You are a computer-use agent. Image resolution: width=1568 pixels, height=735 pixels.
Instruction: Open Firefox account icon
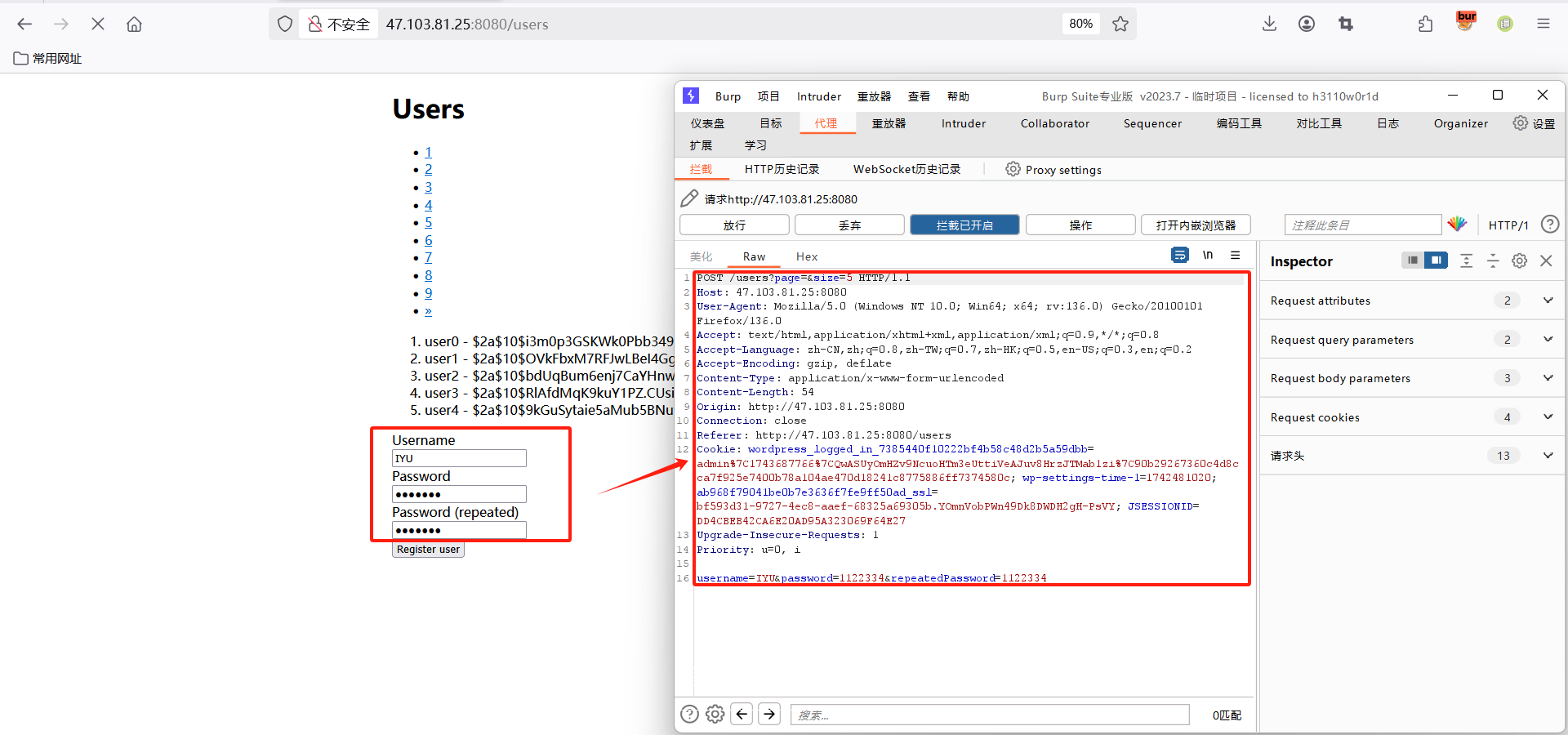[1307, 24]
